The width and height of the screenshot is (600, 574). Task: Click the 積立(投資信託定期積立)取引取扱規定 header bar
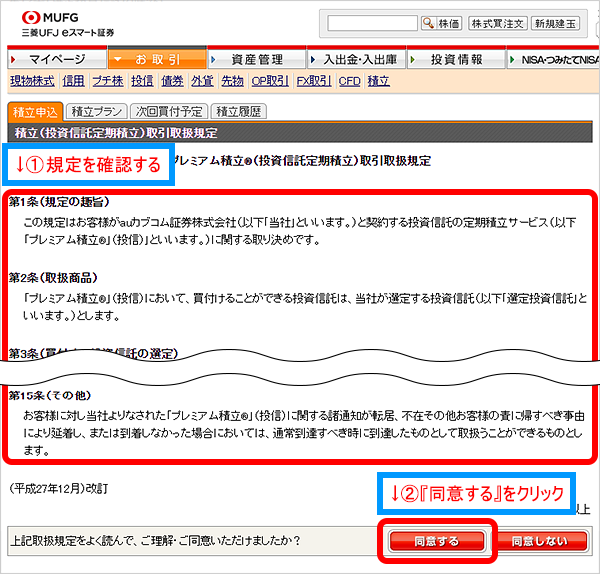coord(300,132)
